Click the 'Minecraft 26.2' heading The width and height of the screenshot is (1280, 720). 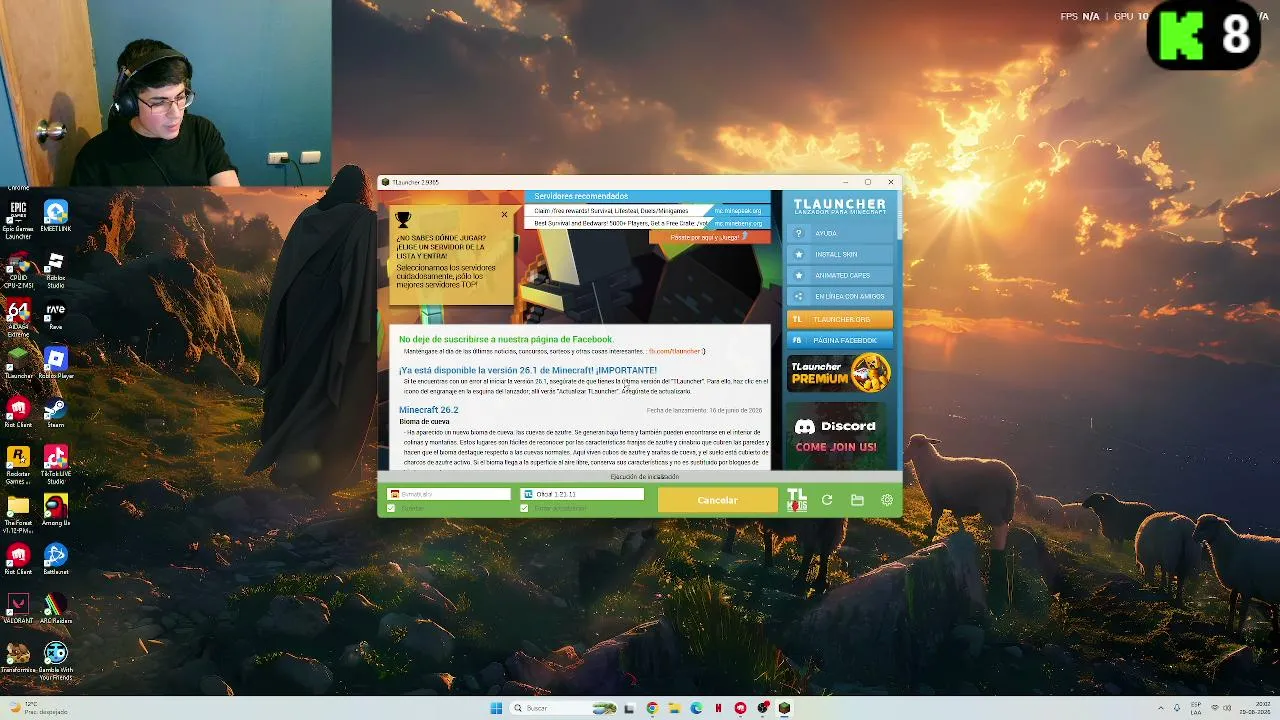tap(428, 410)
